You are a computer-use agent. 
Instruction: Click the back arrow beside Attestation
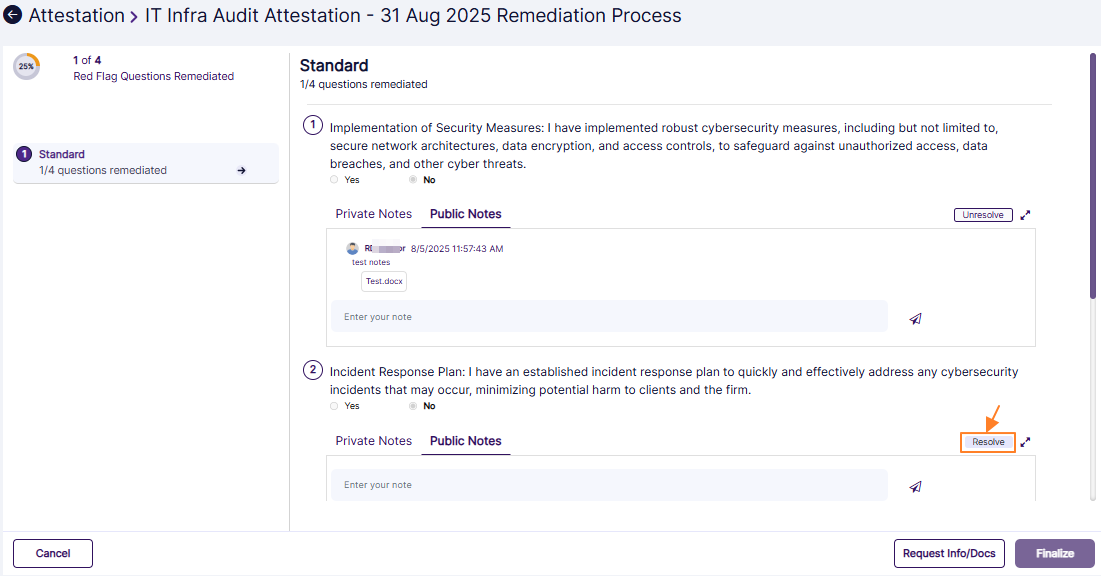(13, 16)
